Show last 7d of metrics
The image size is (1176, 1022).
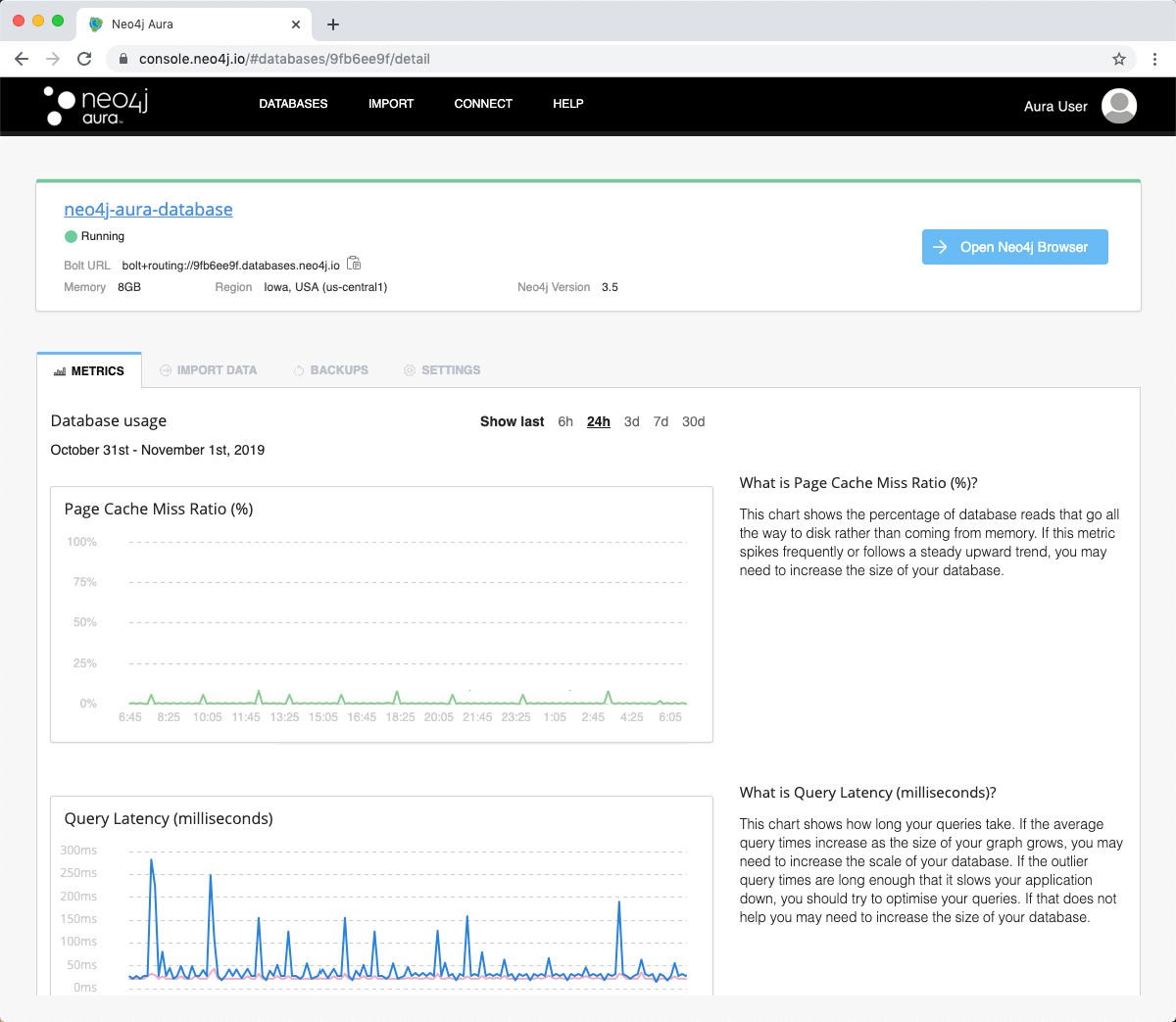coord(661,421)
